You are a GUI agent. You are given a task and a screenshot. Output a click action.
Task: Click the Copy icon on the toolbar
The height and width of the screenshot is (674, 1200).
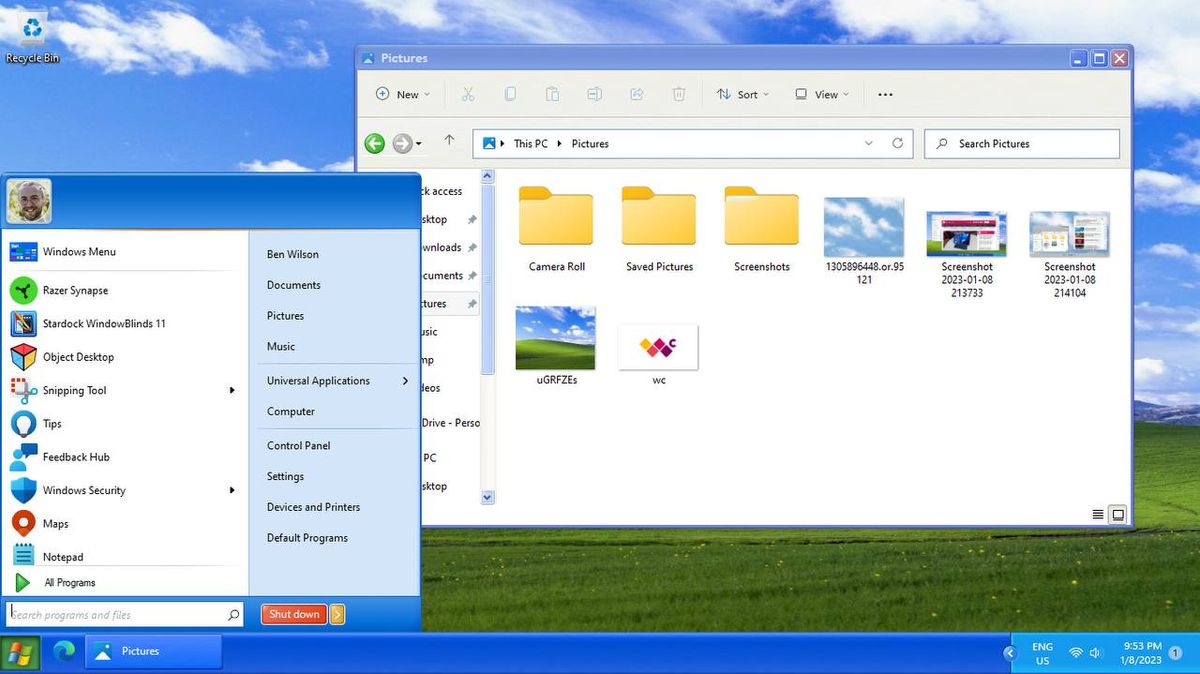(x=510, y=93)
